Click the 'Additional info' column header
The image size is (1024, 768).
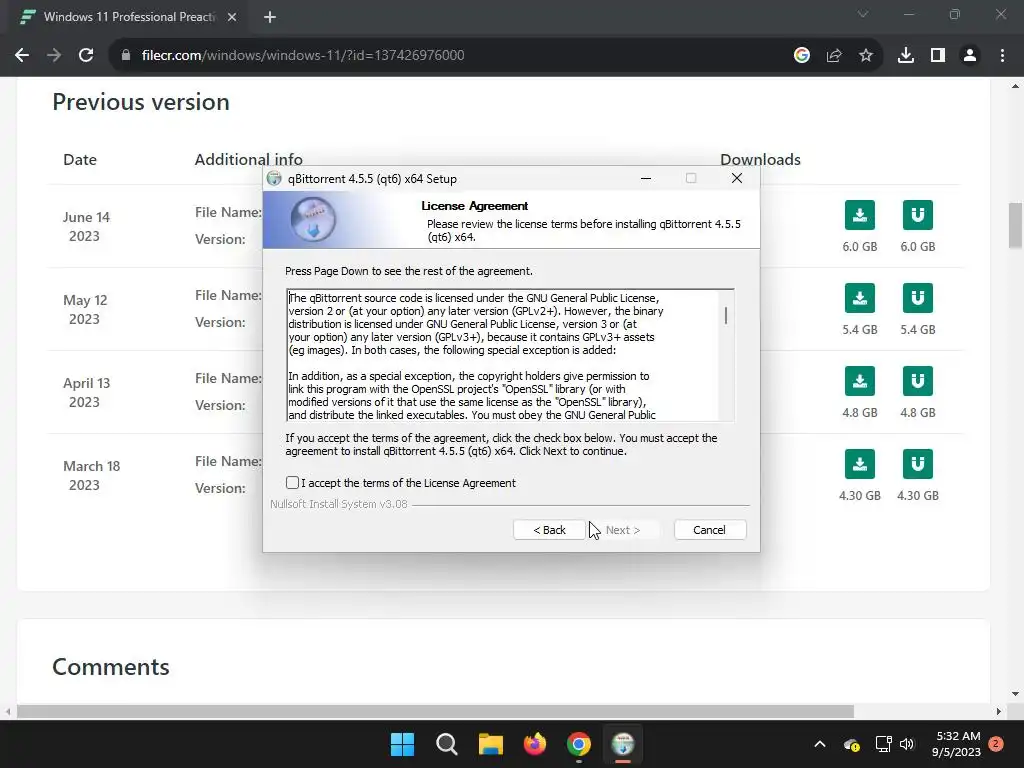[249, 159]
